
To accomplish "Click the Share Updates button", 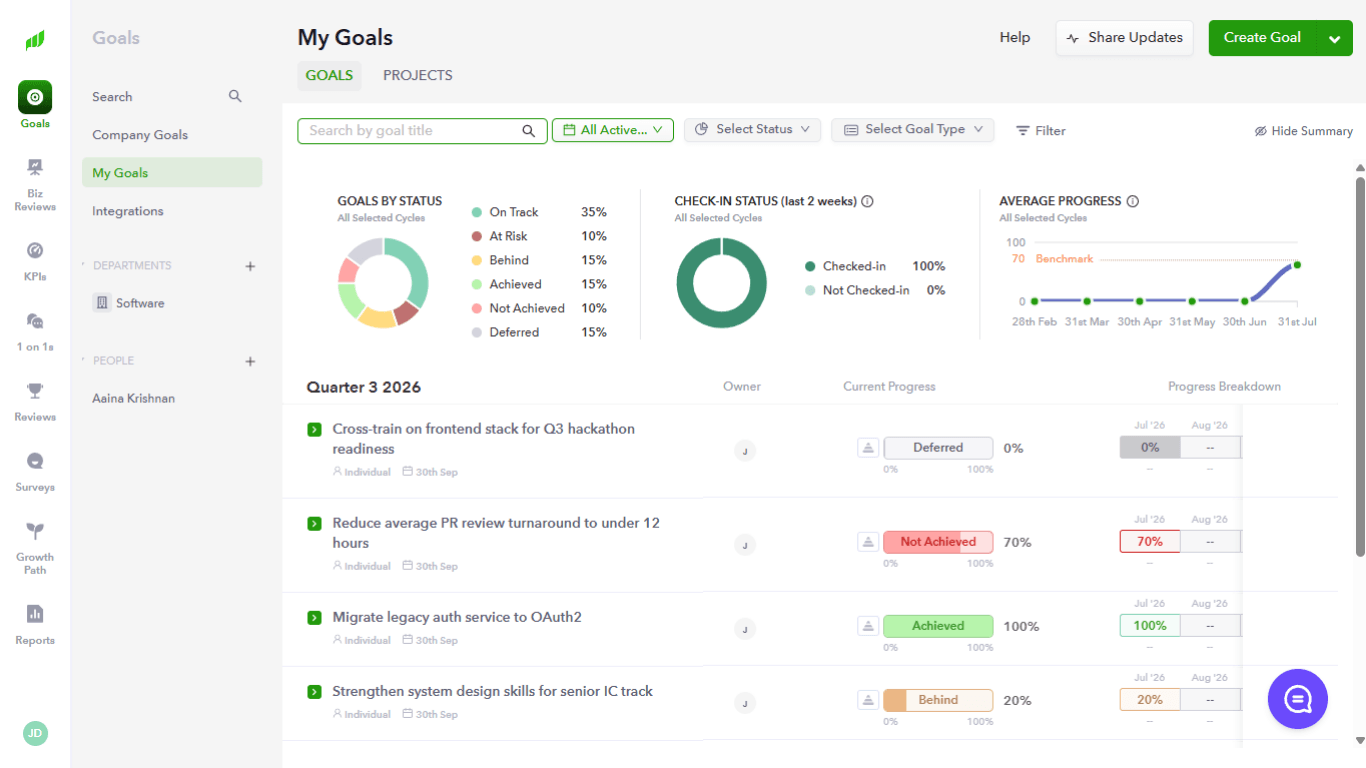I will pos(1125,38).
